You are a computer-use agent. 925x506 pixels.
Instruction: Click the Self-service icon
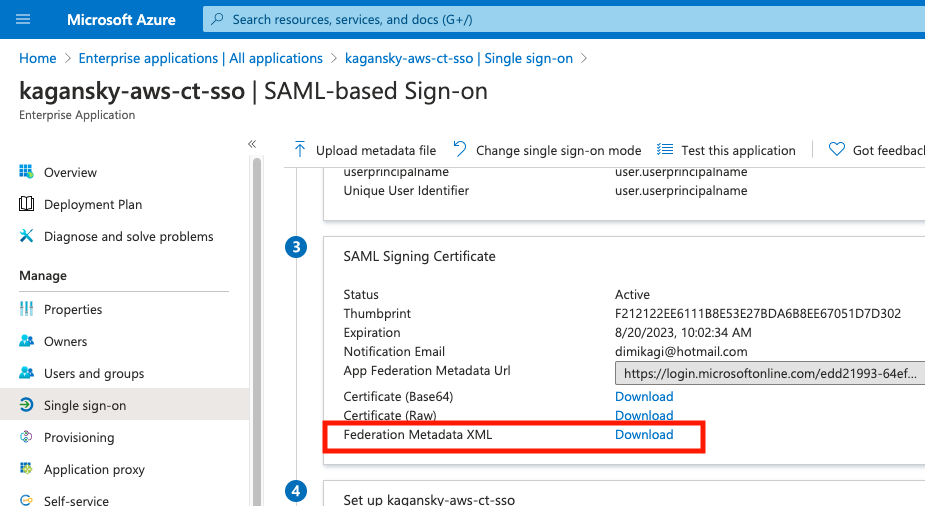pyautogui.click(x=26, y=500)
